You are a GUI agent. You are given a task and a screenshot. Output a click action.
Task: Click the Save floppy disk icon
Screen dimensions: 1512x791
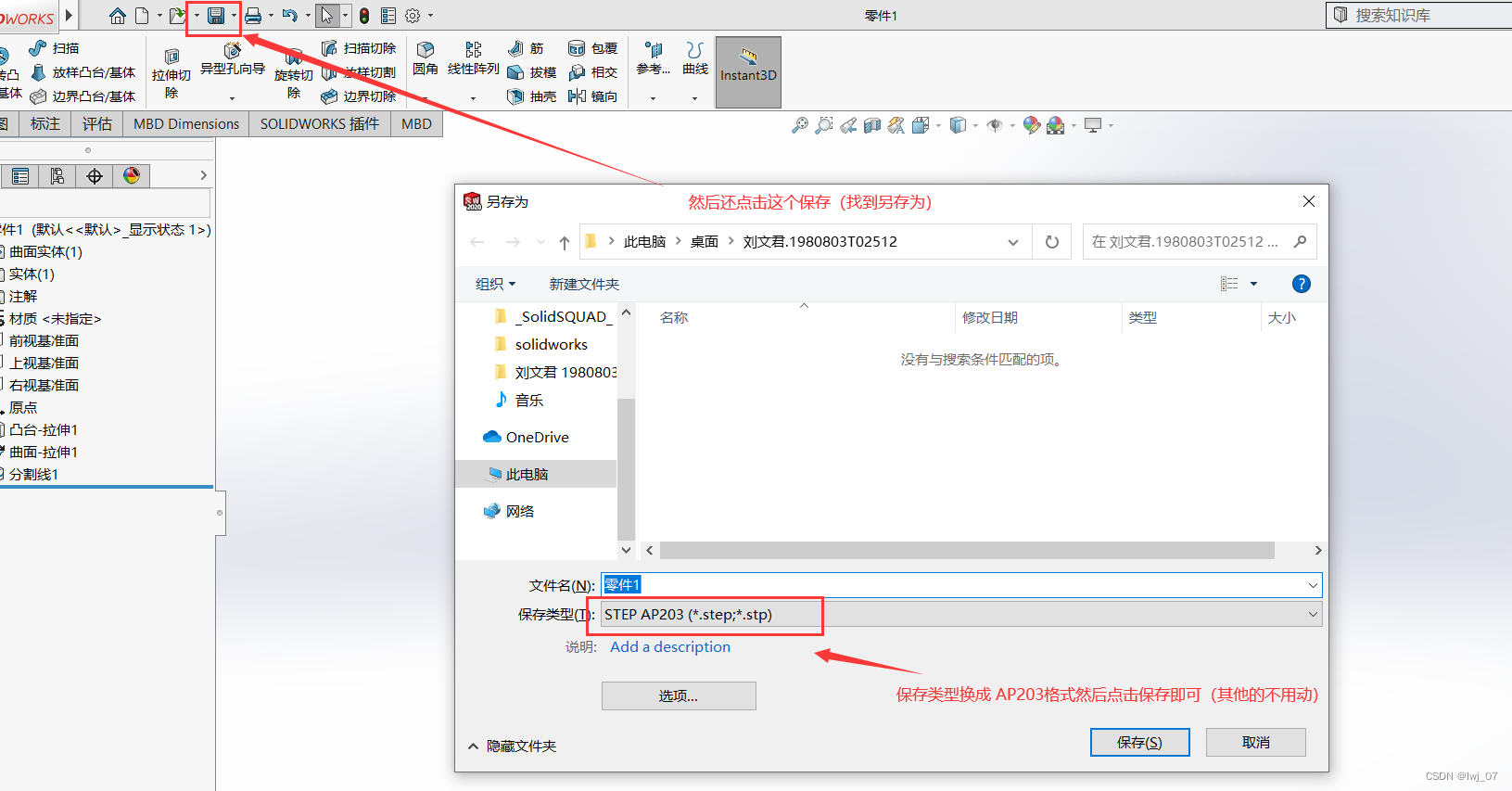point(216,16)
